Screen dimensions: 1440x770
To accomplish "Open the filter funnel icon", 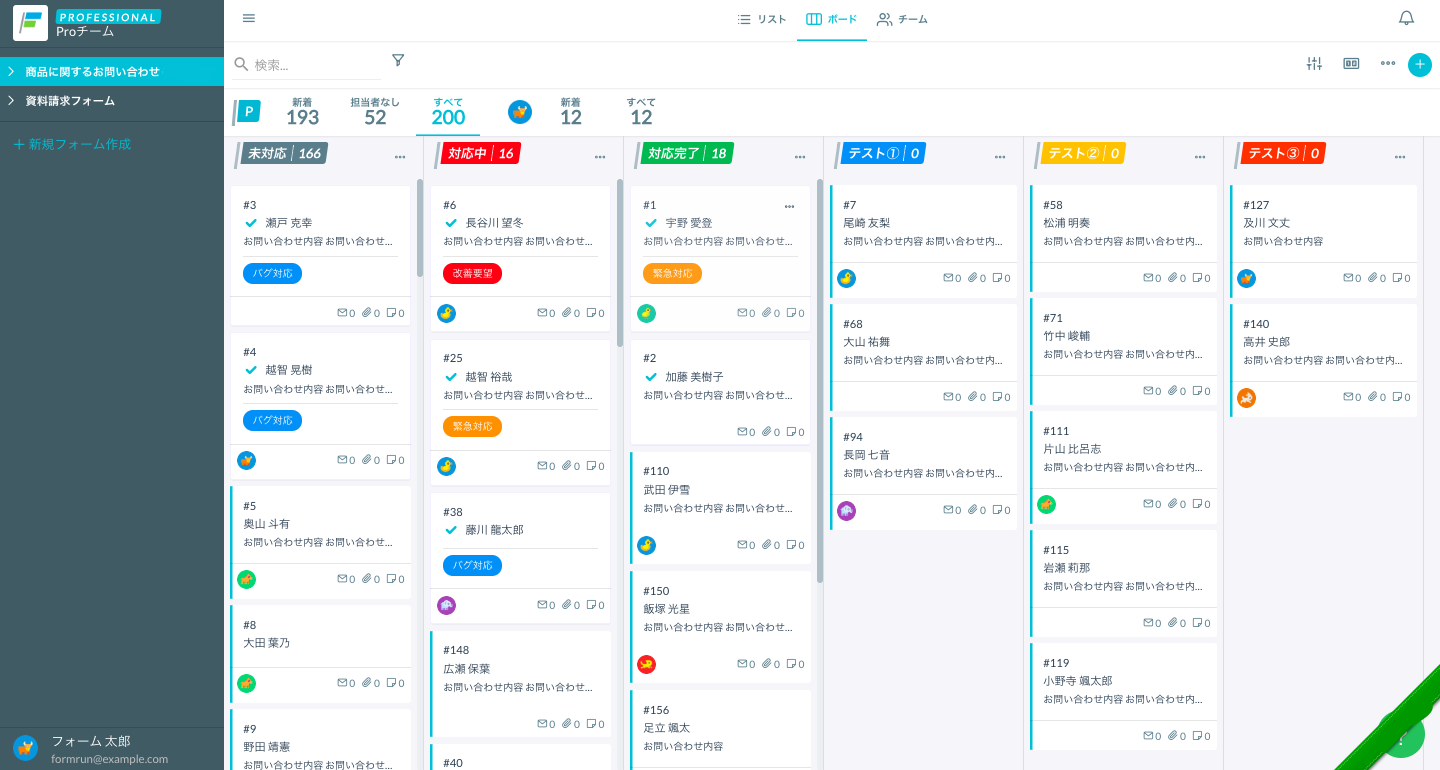I will (398, 60).
